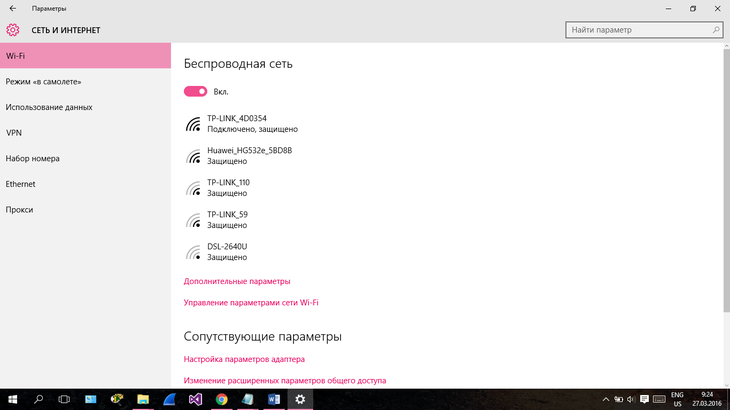The height and width of the screenshot is (410, 730).
Task: Open Task View on taskbar
Action: click(64, 399)
